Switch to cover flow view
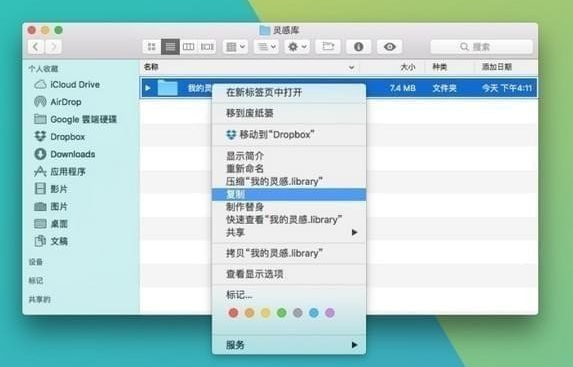This screenshot has width=573, height=367. pyautogui.click(x=207, y=47)
